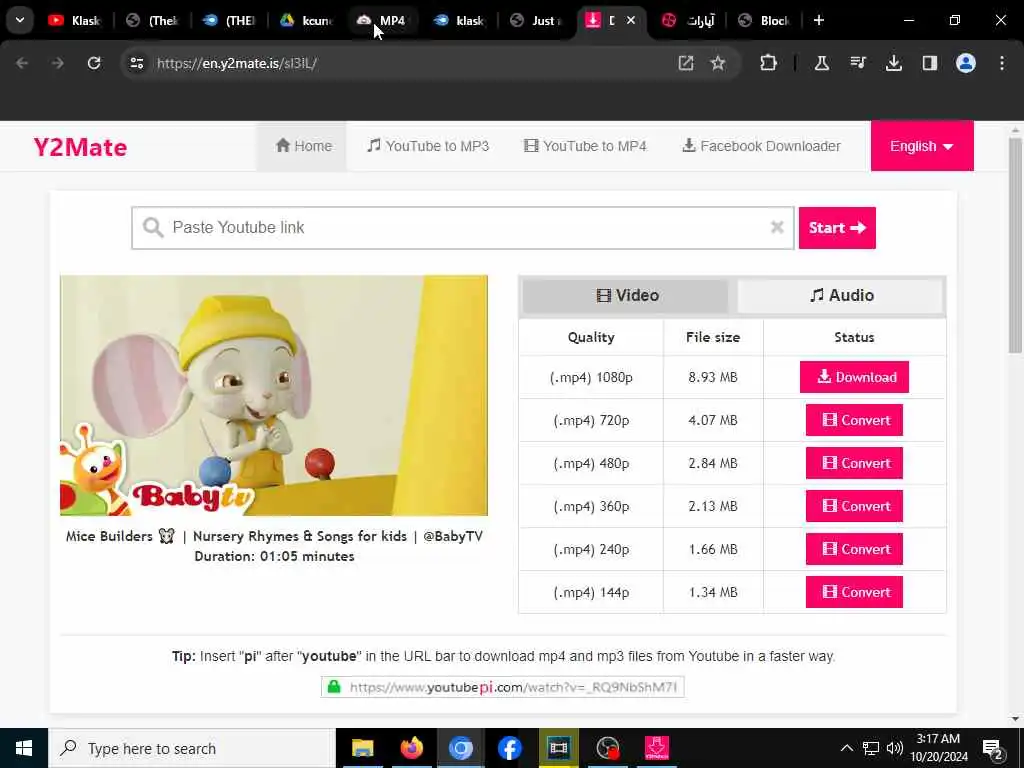1024x768 pixels.
Task: Go back to previous page
Action: 22,63
